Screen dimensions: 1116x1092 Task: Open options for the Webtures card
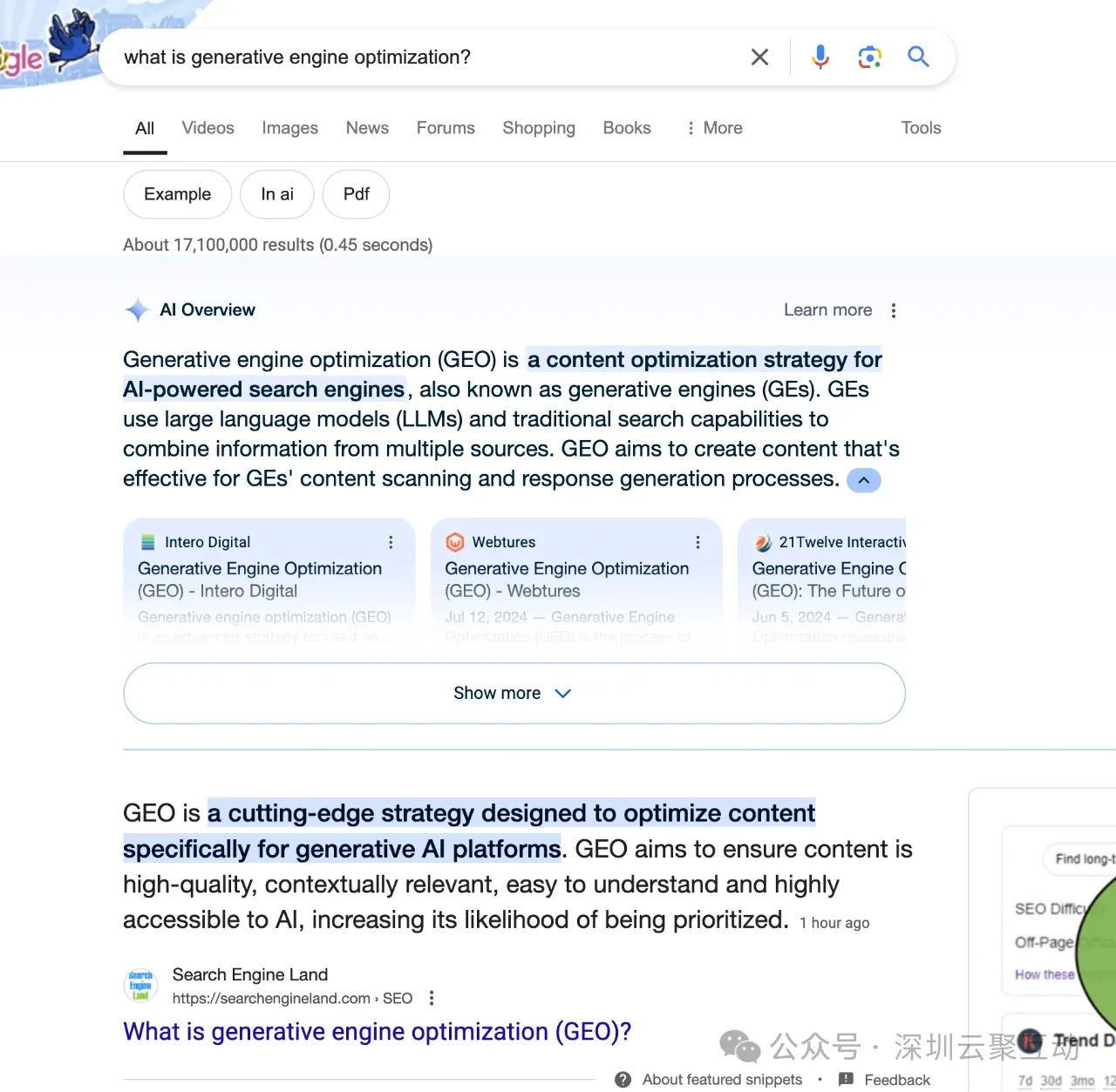pos(697,542)
